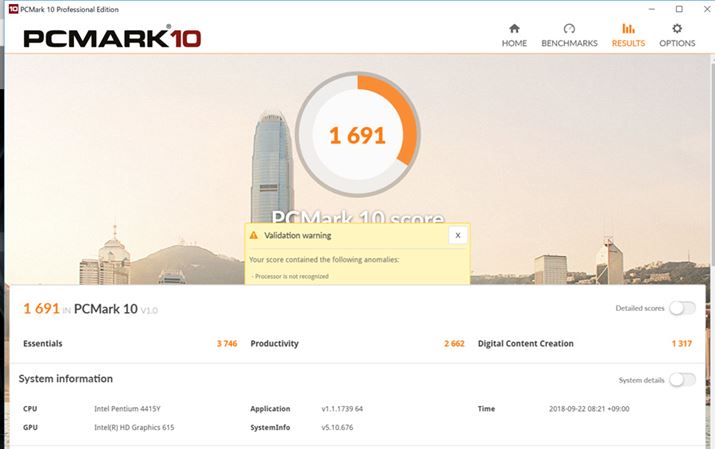Maximize the PCMark 10 window
Screen dimensions: 715x449
(679, 9)
